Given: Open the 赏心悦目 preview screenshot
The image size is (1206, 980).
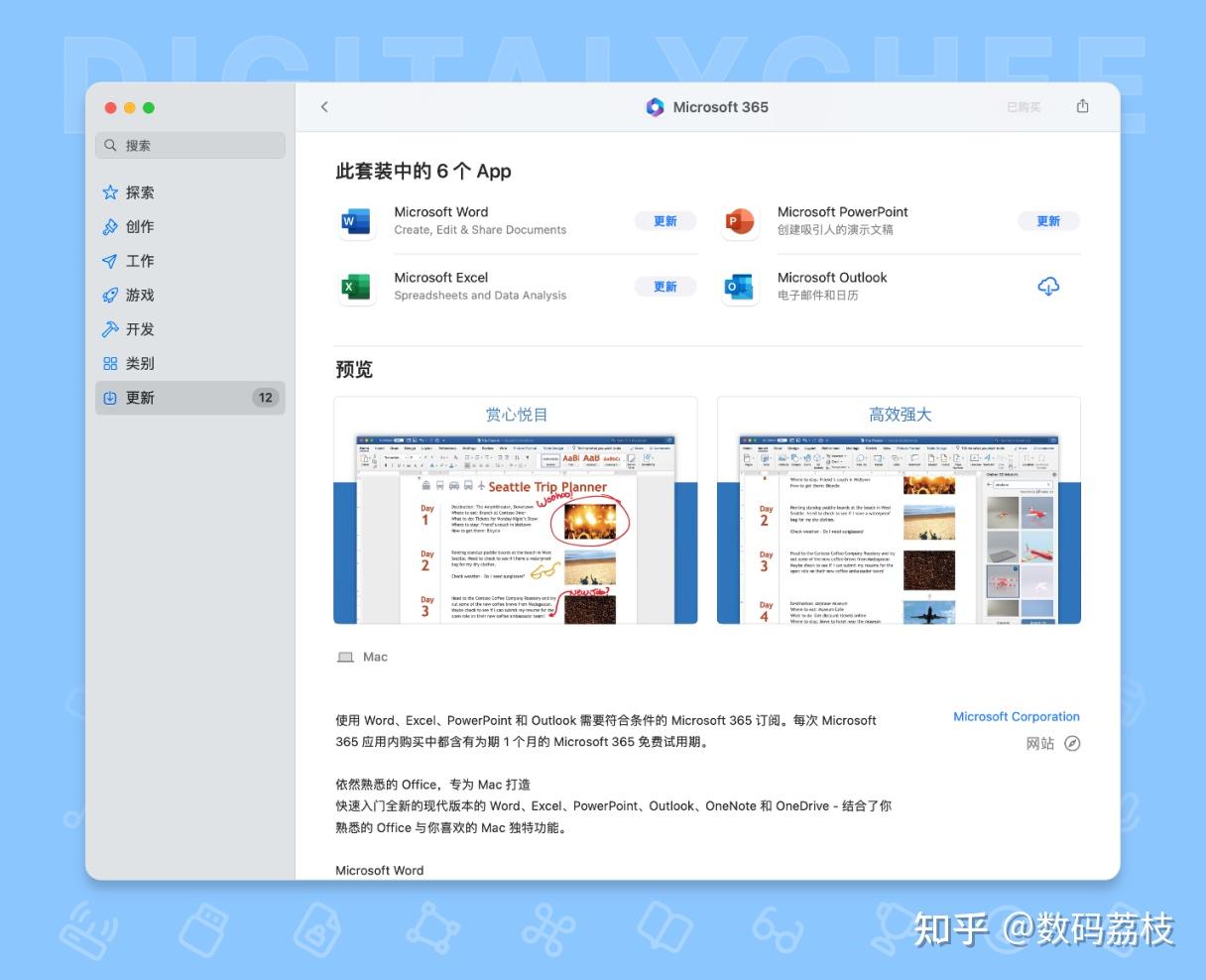Looking at the screenshot, I should tap(516, 511).
